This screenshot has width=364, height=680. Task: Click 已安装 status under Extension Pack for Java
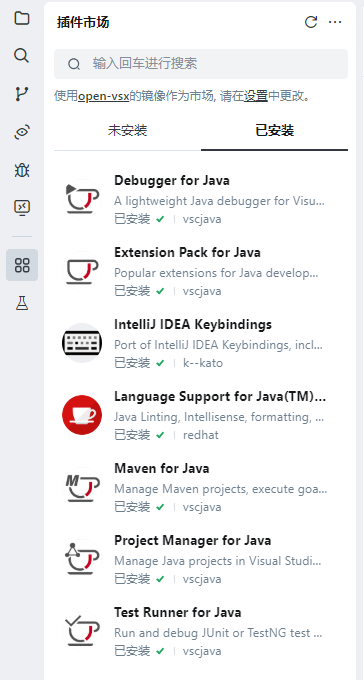point(132,291)
